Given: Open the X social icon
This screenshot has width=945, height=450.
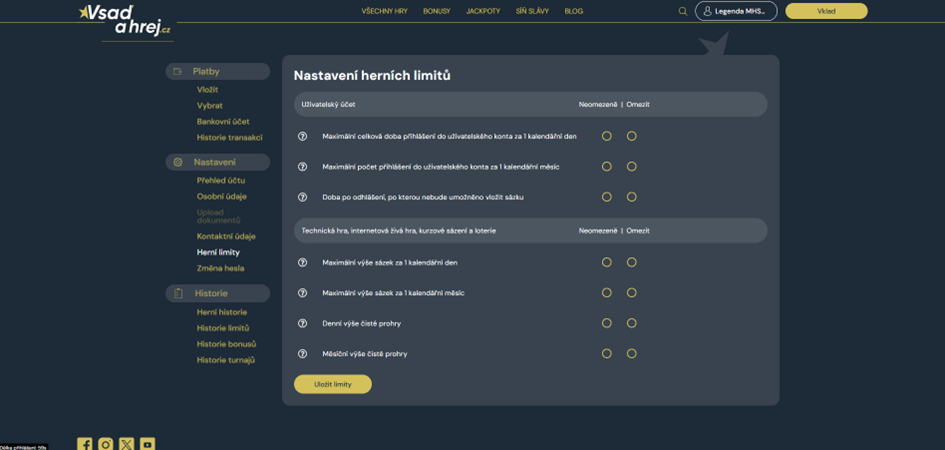Looking at the screenshot, I should [127, 445].
